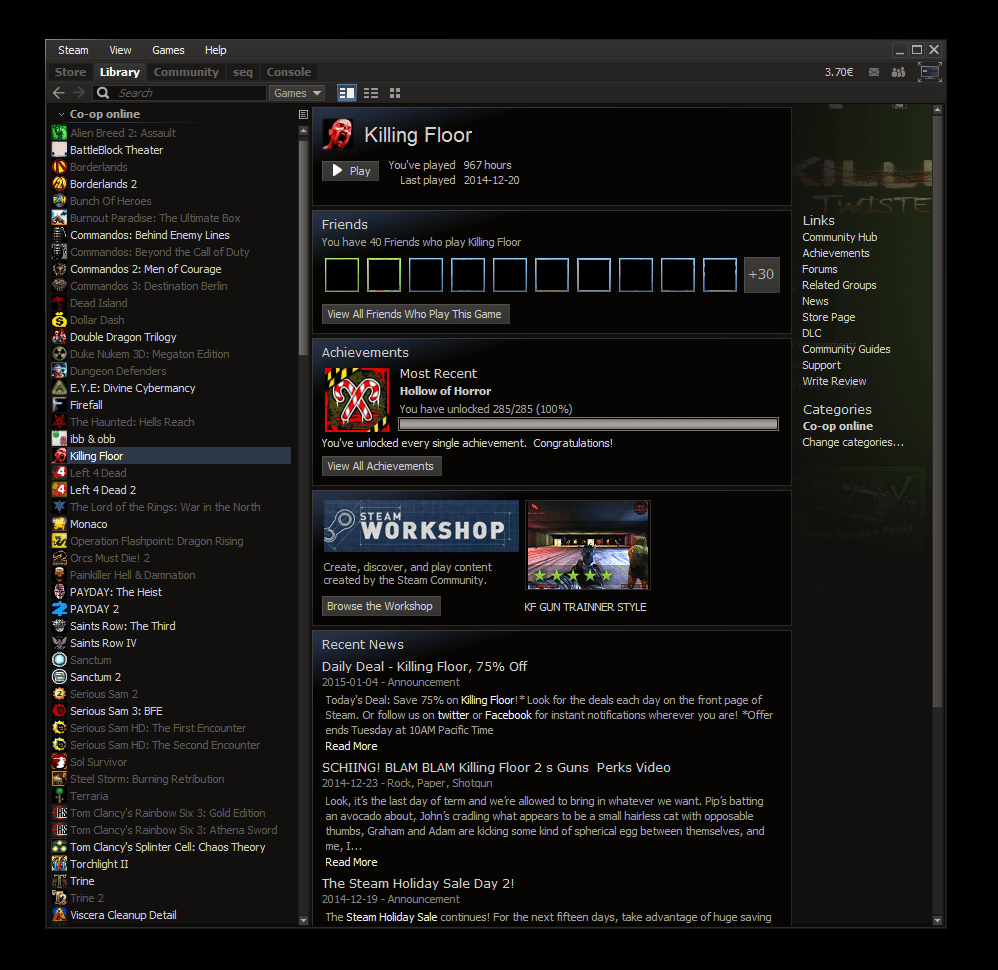Click the achievements progress bar
The image size is (998, 970).
588,424
